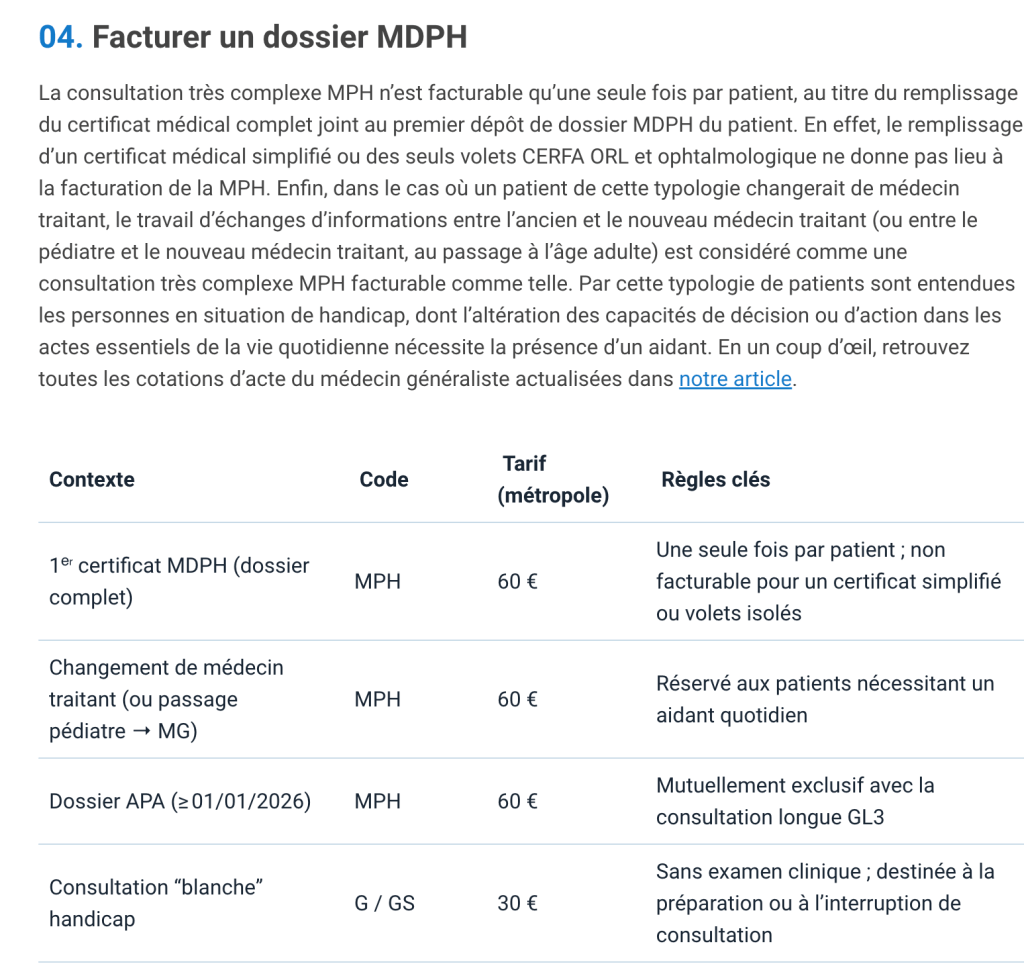Select the "Contexte" column header

click(x=92, y=479)
